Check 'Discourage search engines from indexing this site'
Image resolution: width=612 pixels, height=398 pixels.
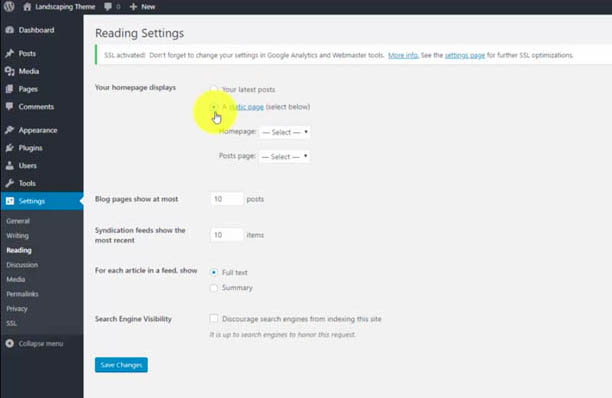213,319
